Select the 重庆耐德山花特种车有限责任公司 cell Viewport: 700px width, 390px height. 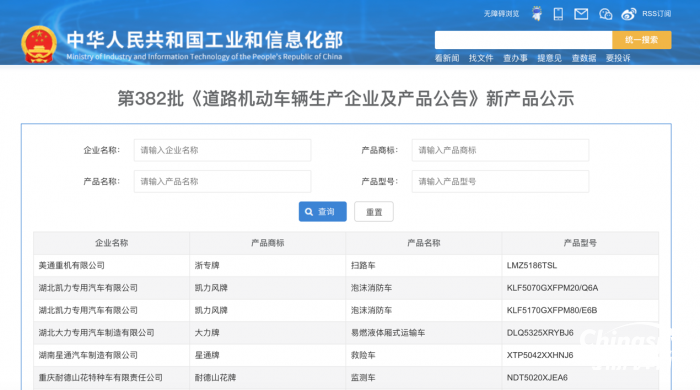click(x=112, y=378)
